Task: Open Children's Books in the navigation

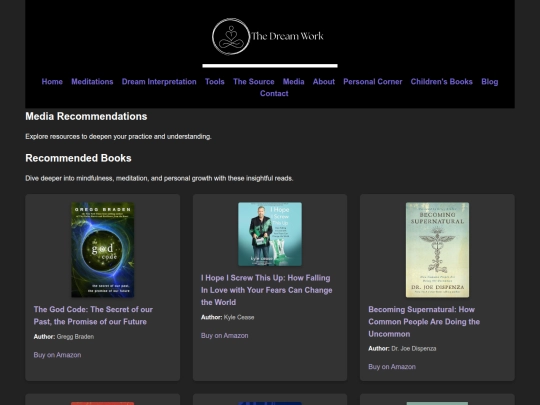Action: pos(442,82)
